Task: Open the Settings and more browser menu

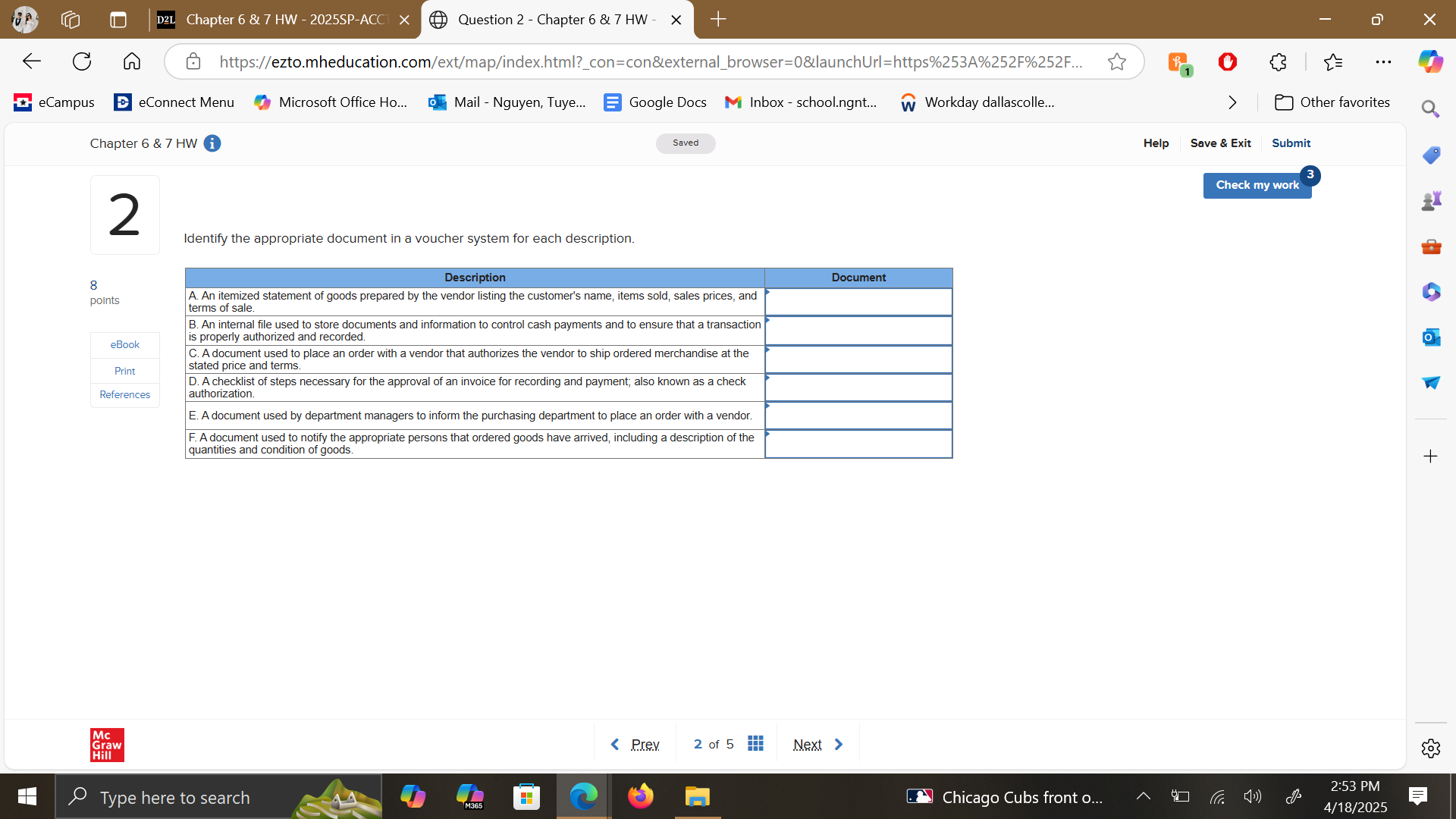Action: tap(1384, 61)
